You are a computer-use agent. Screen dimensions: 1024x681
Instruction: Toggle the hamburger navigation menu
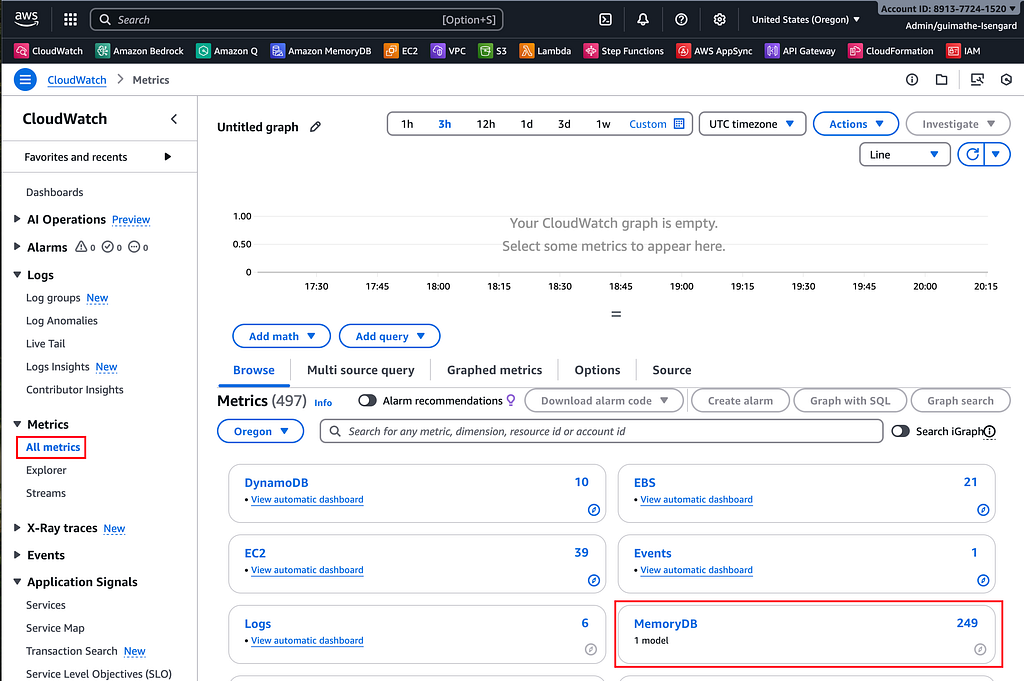pyautogui.click(x=25, y=80)
